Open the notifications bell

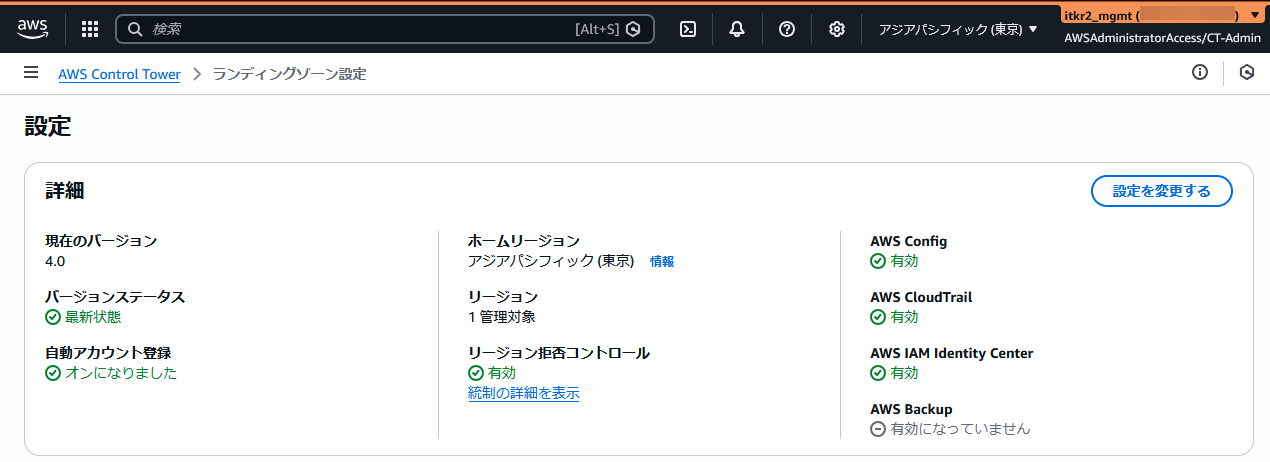(737, 29)
